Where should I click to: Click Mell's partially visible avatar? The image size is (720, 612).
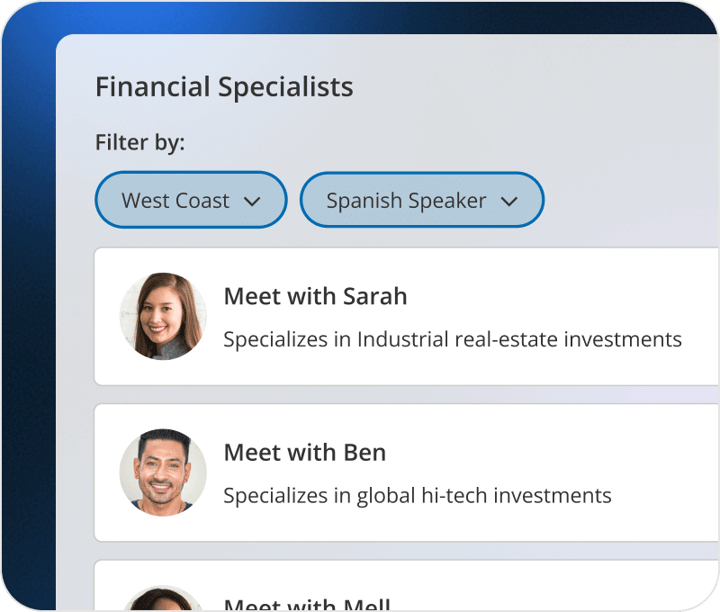163,600
